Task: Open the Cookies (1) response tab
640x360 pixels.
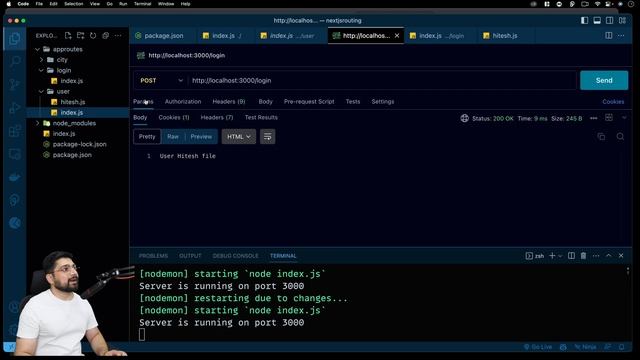Action: coord(174,118)
